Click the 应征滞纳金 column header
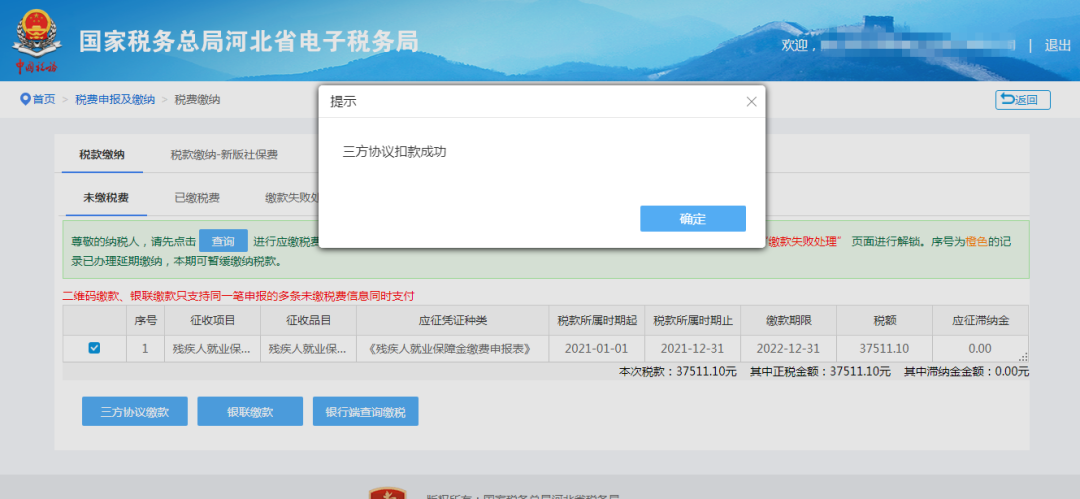The image size is (1080, 499). coord(981,320)
